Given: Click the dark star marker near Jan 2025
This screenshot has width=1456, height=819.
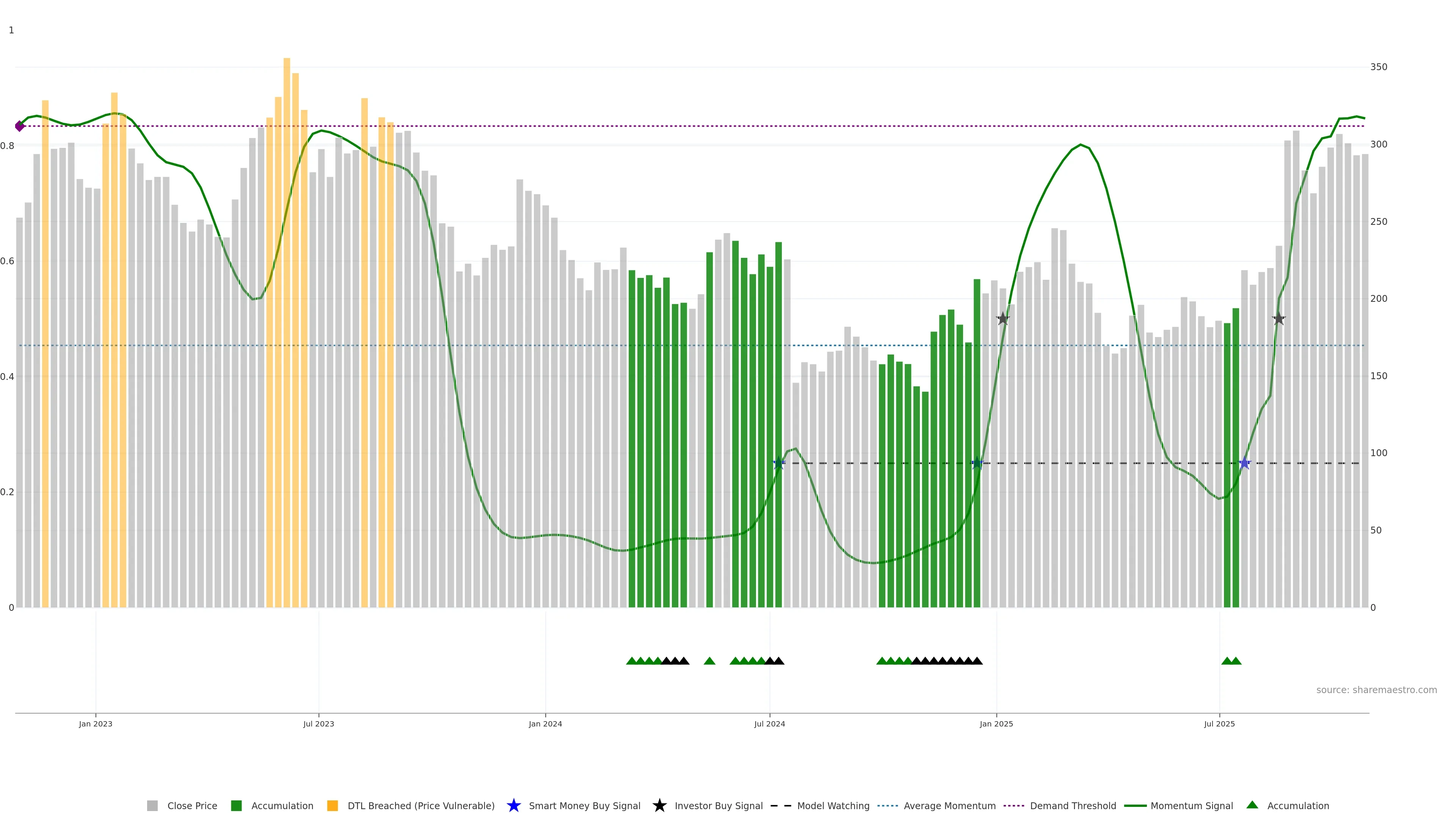Looking at the screenshot, I should coord(1003,319).
